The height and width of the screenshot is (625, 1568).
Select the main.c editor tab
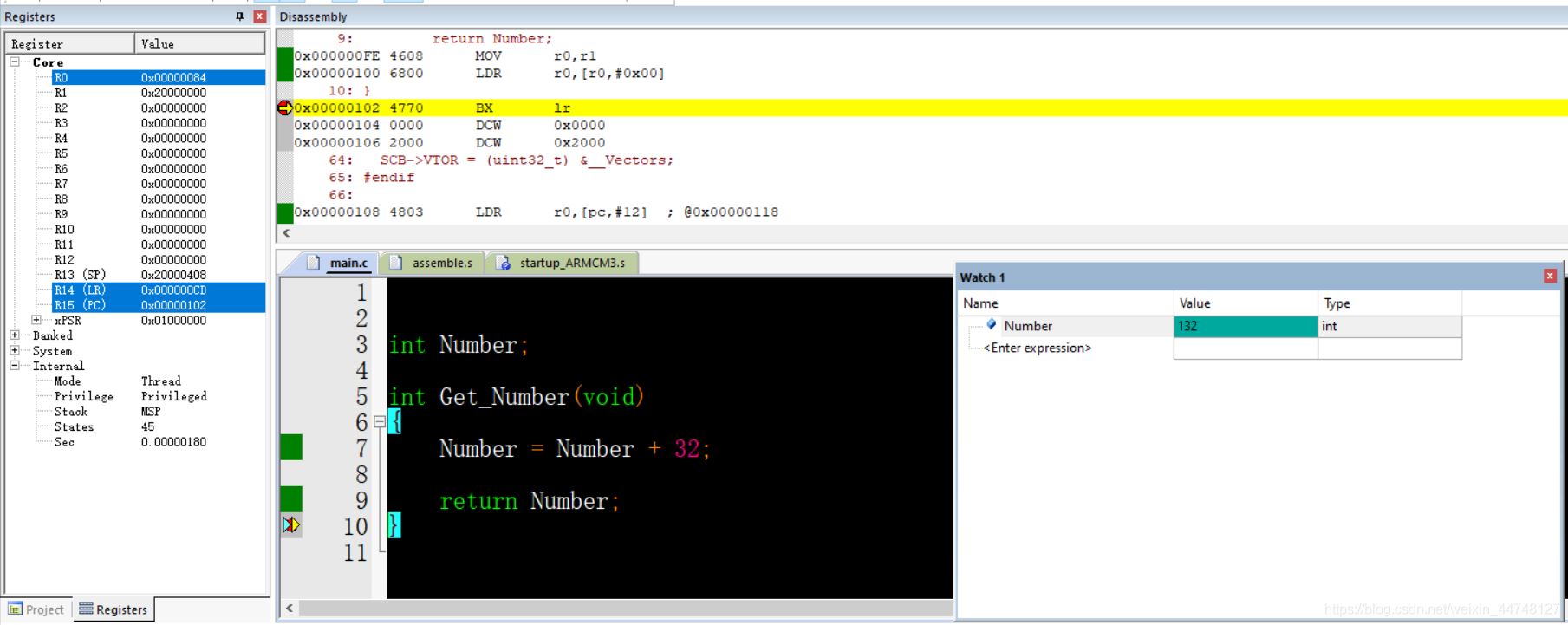[x=340, y=263]
